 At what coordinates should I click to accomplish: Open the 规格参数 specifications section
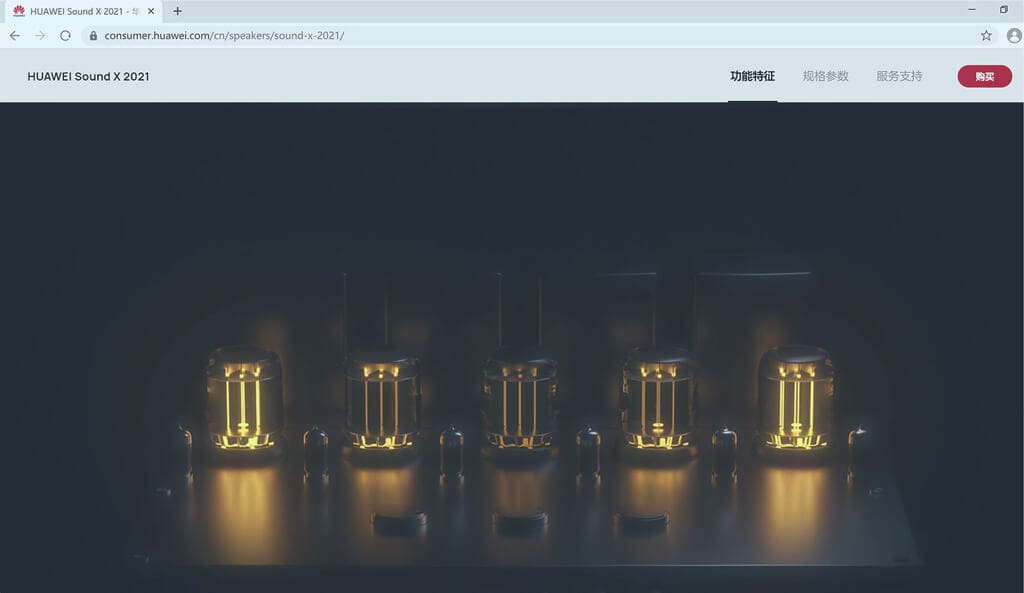(x=825, y=76)
